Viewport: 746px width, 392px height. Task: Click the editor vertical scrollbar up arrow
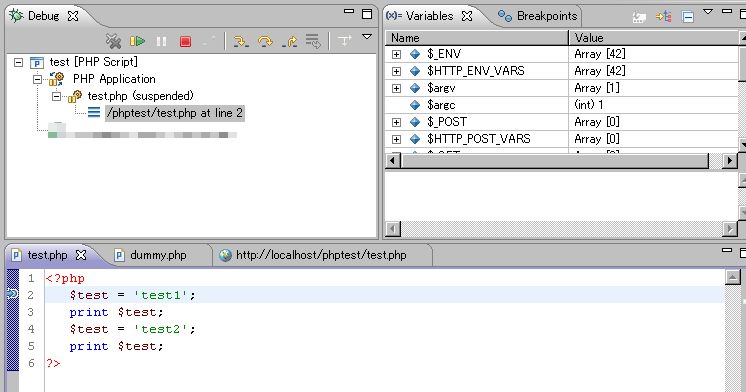pos(733,277)
